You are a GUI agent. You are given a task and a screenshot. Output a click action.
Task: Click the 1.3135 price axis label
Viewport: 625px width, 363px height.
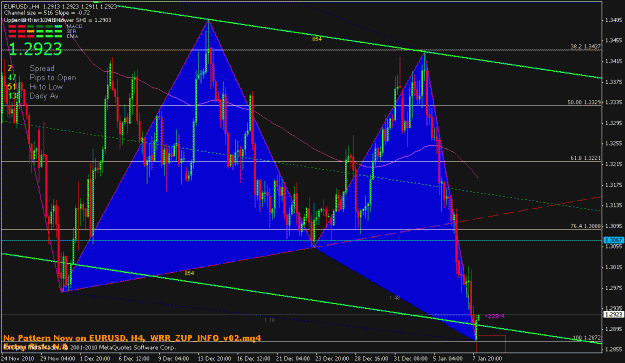pyautogui.click(x=614, y=205)
